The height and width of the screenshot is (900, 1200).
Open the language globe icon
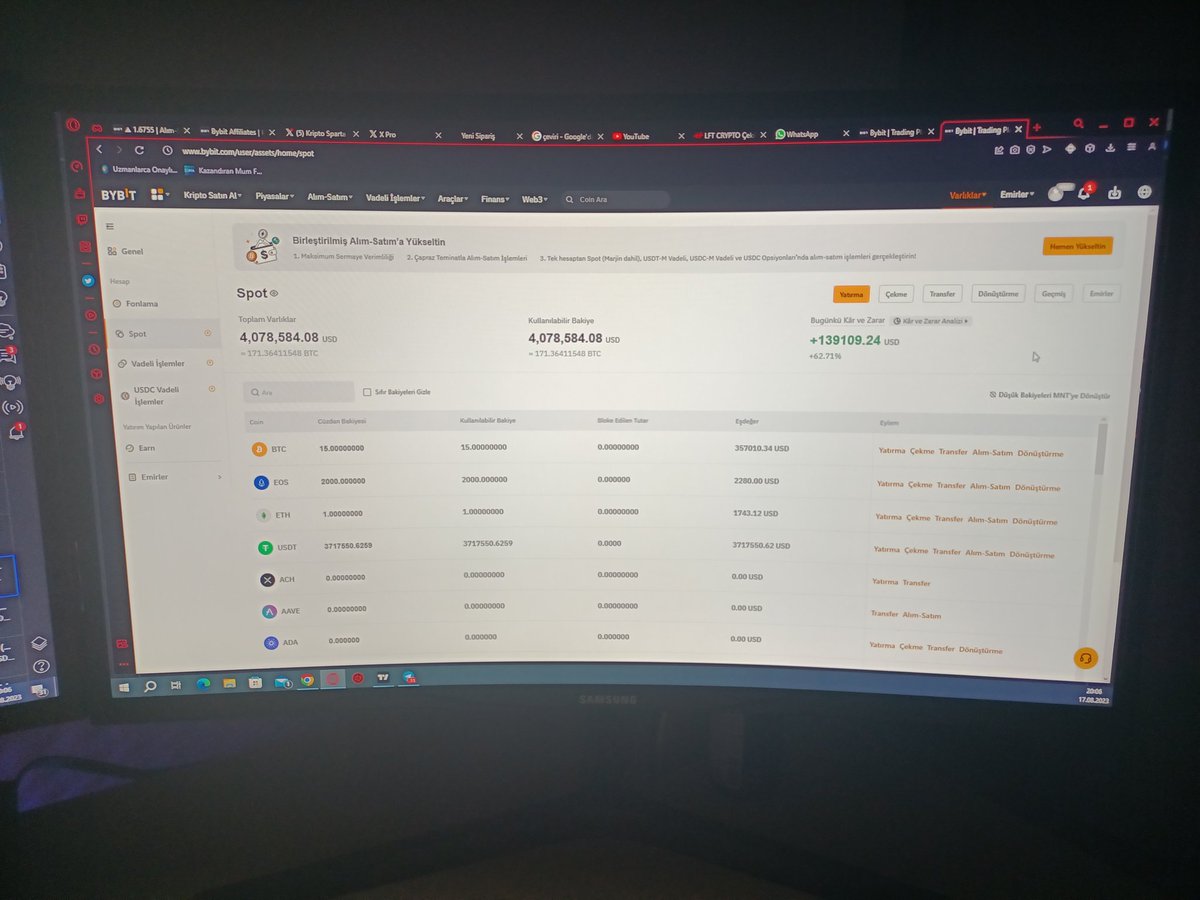(x=1145, y=192)
